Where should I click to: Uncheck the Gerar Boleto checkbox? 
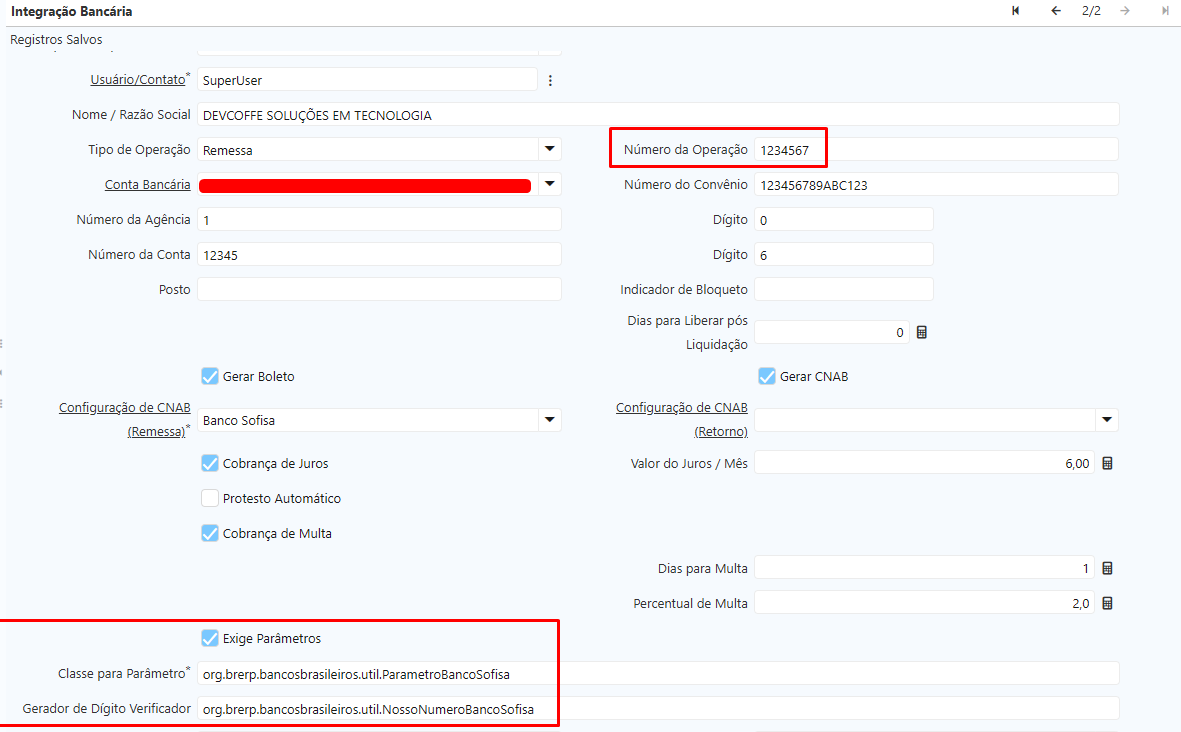click(x=210, y=377)
